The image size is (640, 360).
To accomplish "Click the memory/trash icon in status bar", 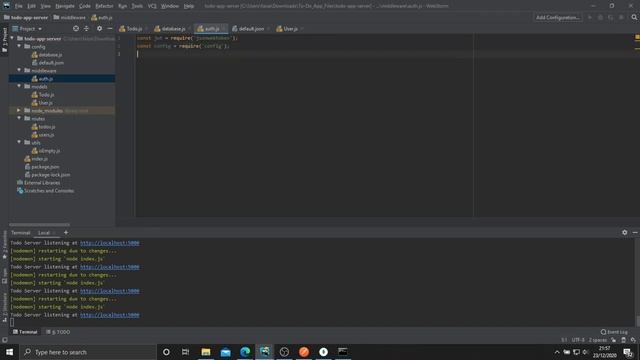I will coord(623,340).
